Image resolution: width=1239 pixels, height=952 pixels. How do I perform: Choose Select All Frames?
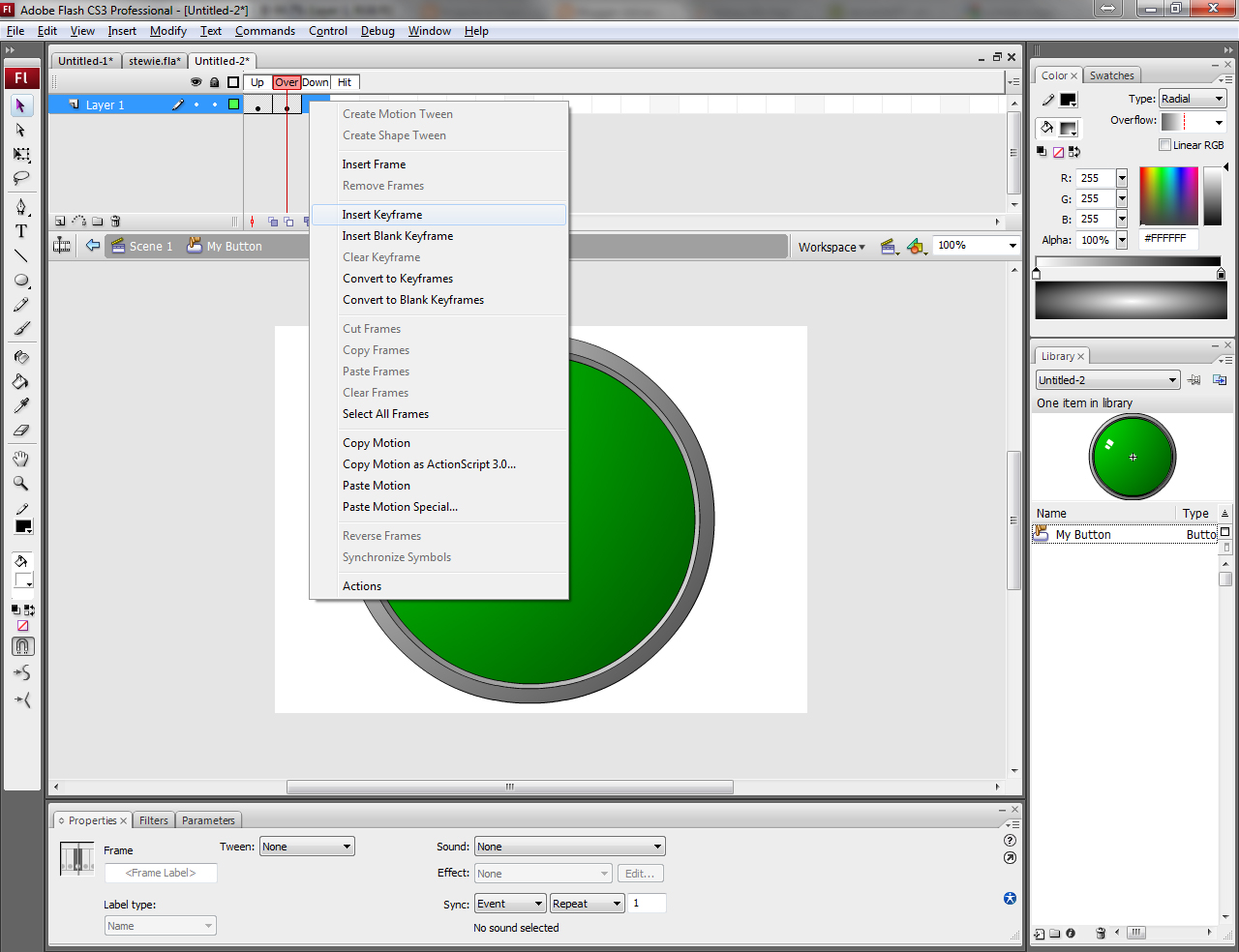pyautogui.click(x=438, y=414)
